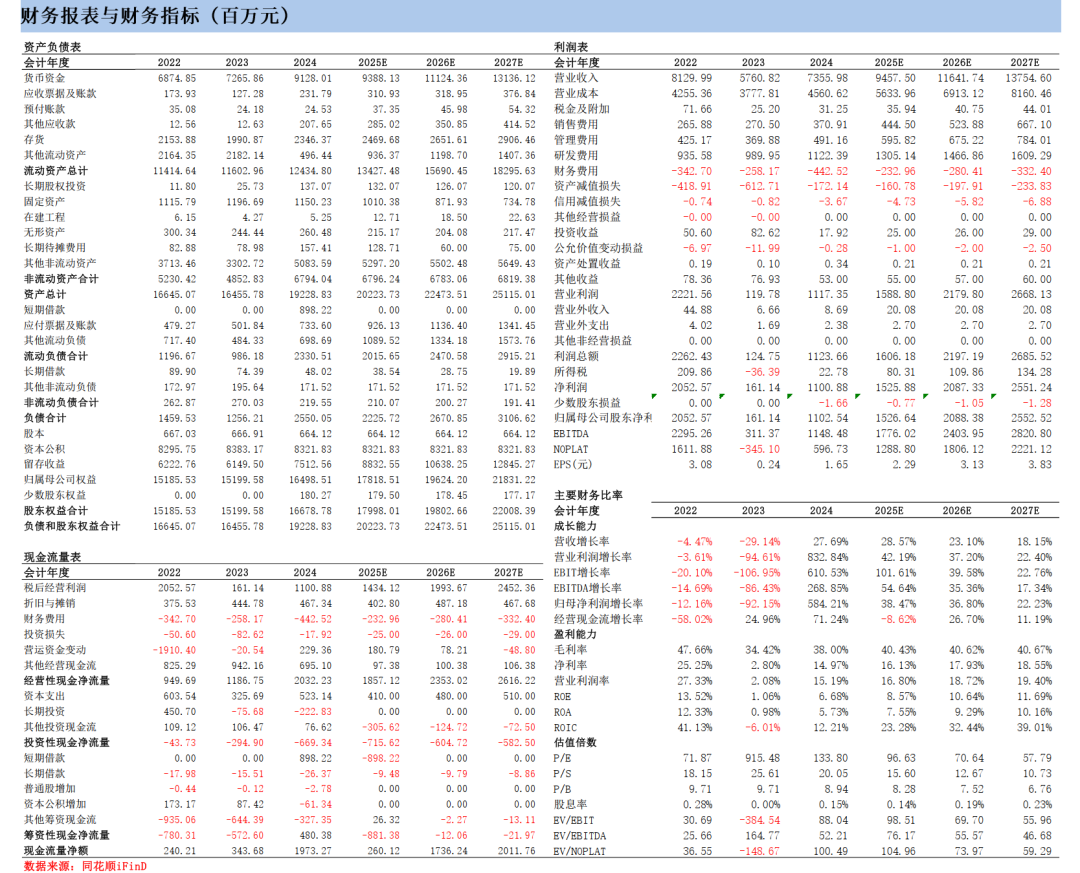Click the 净利率 row label
The width and height of the screenshot is (1080, 873).
pyautogui.click(x=570, y=665)
